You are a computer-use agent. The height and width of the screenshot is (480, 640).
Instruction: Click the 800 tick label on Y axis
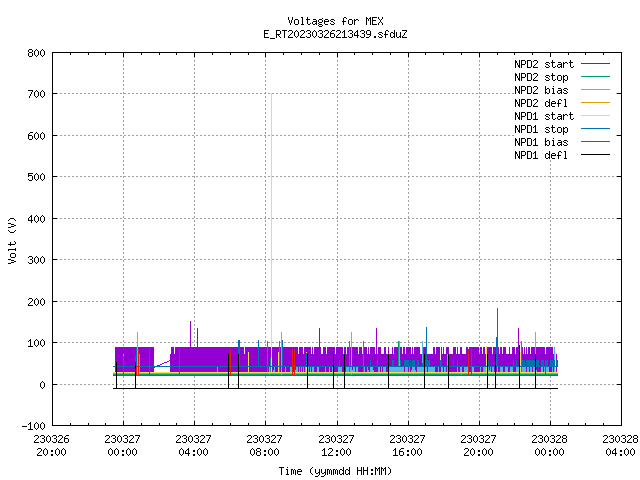click(36, 53)
